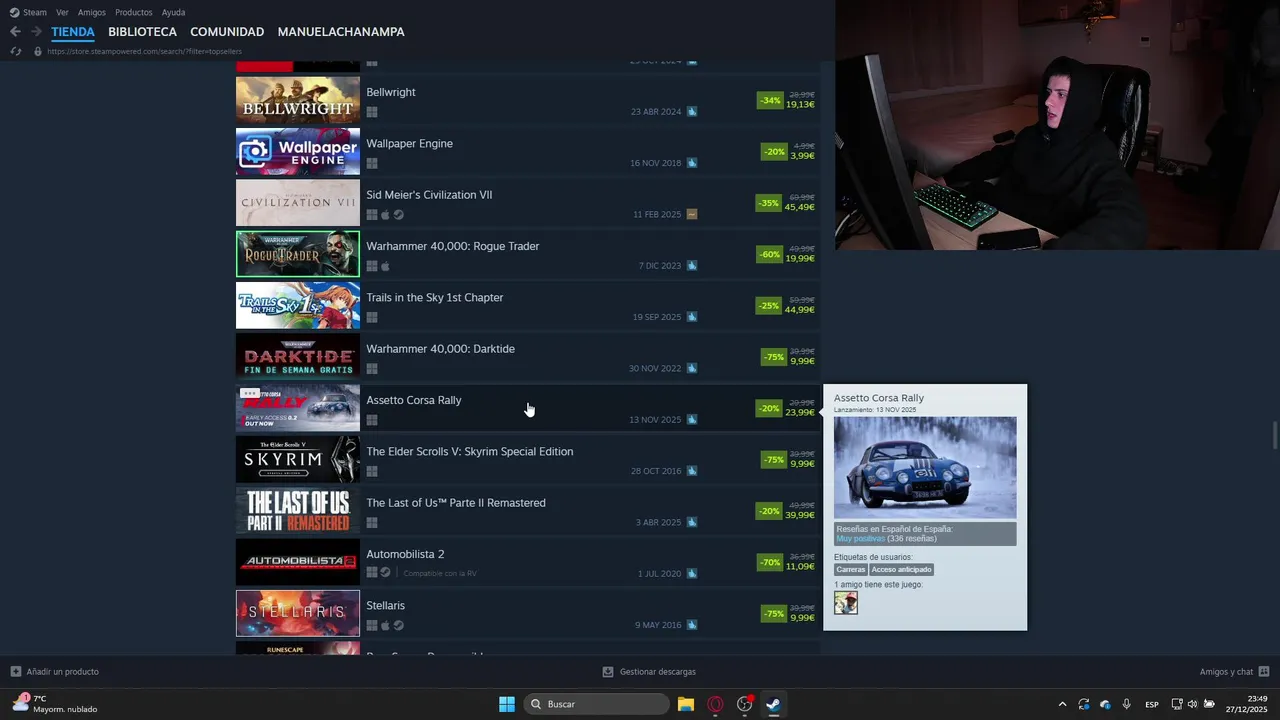Reload the store page
Screen dimensions: 1280x720
pos(16,51)
